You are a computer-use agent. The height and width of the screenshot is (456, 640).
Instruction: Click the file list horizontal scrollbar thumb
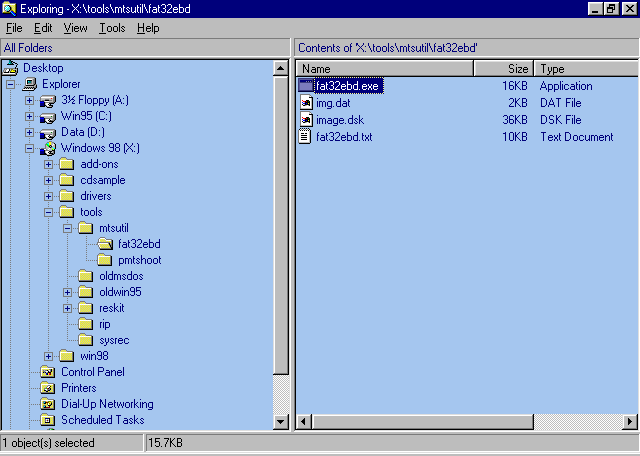422,422
